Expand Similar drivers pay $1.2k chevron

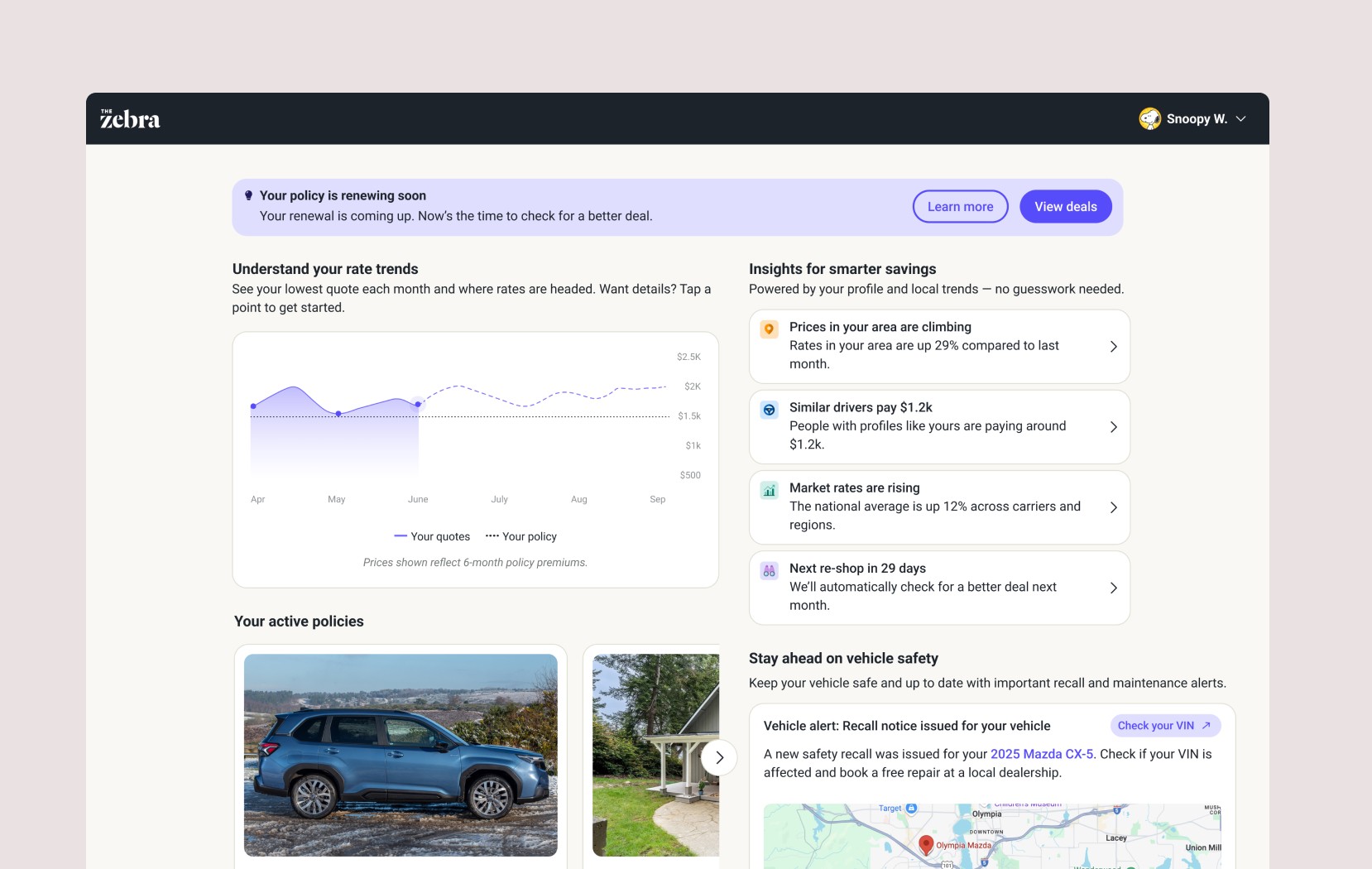click(1113, 427)
